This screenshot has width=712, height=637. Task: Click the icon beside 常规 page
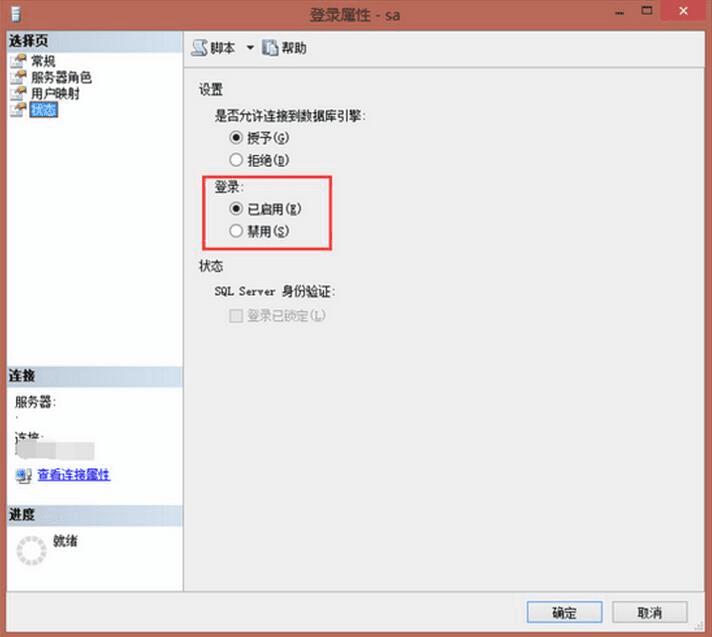[x=19, y=61]
